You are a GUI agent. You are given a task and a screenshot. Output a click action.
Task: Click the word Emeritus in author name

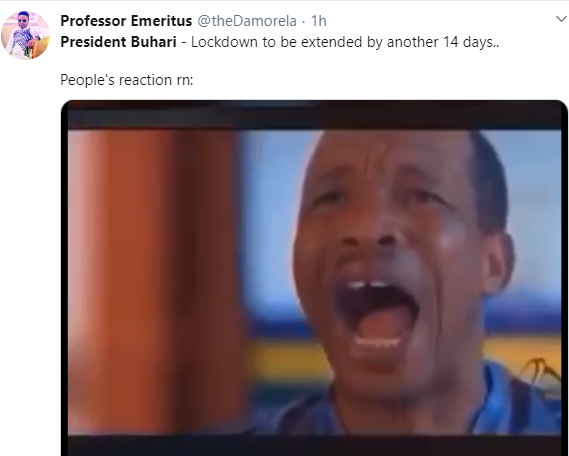click(161, 21)
